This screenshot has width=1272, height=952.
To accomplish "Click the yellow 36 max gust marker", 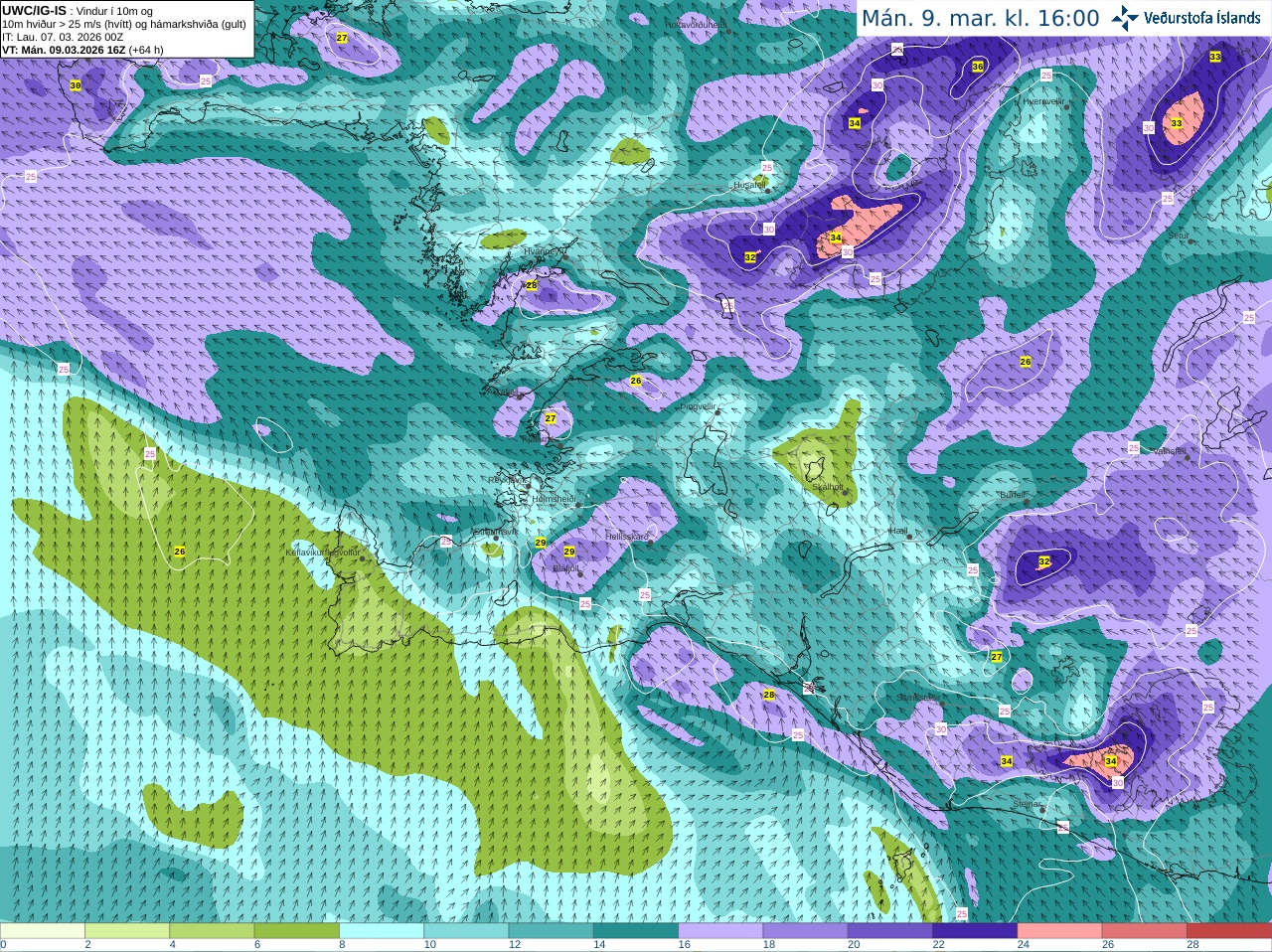I will [x=978, y=67].
